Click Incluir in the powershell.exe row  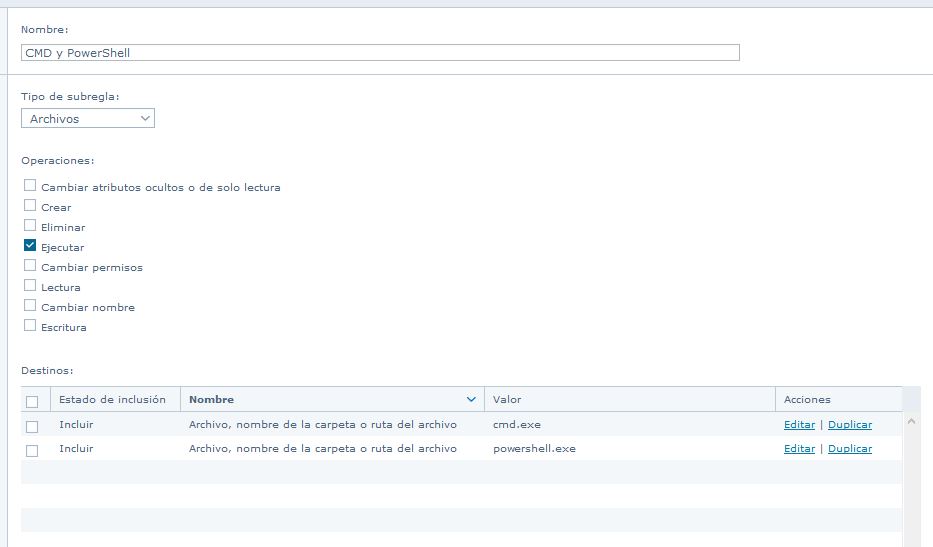(76, 448)
